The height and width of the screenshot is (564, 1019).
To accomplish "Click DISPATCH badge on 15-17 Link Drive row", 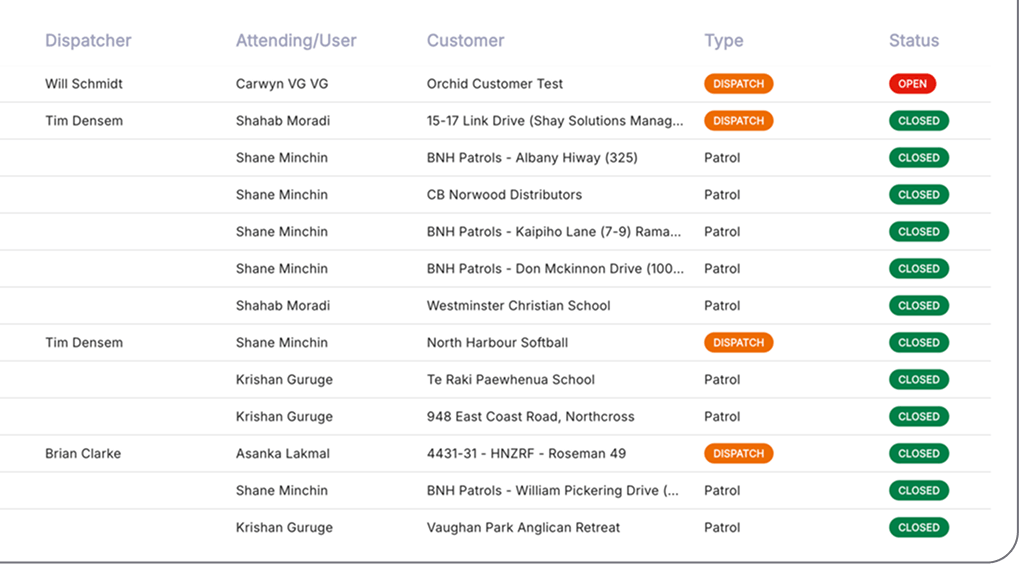I will (738, 121).
